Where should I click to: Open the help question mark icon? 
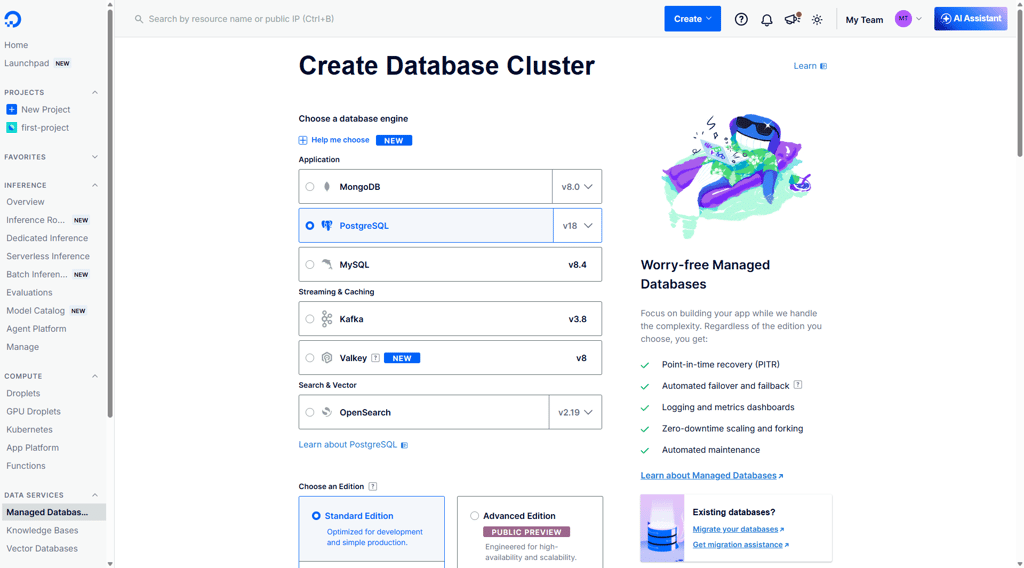tap(741, 20)
